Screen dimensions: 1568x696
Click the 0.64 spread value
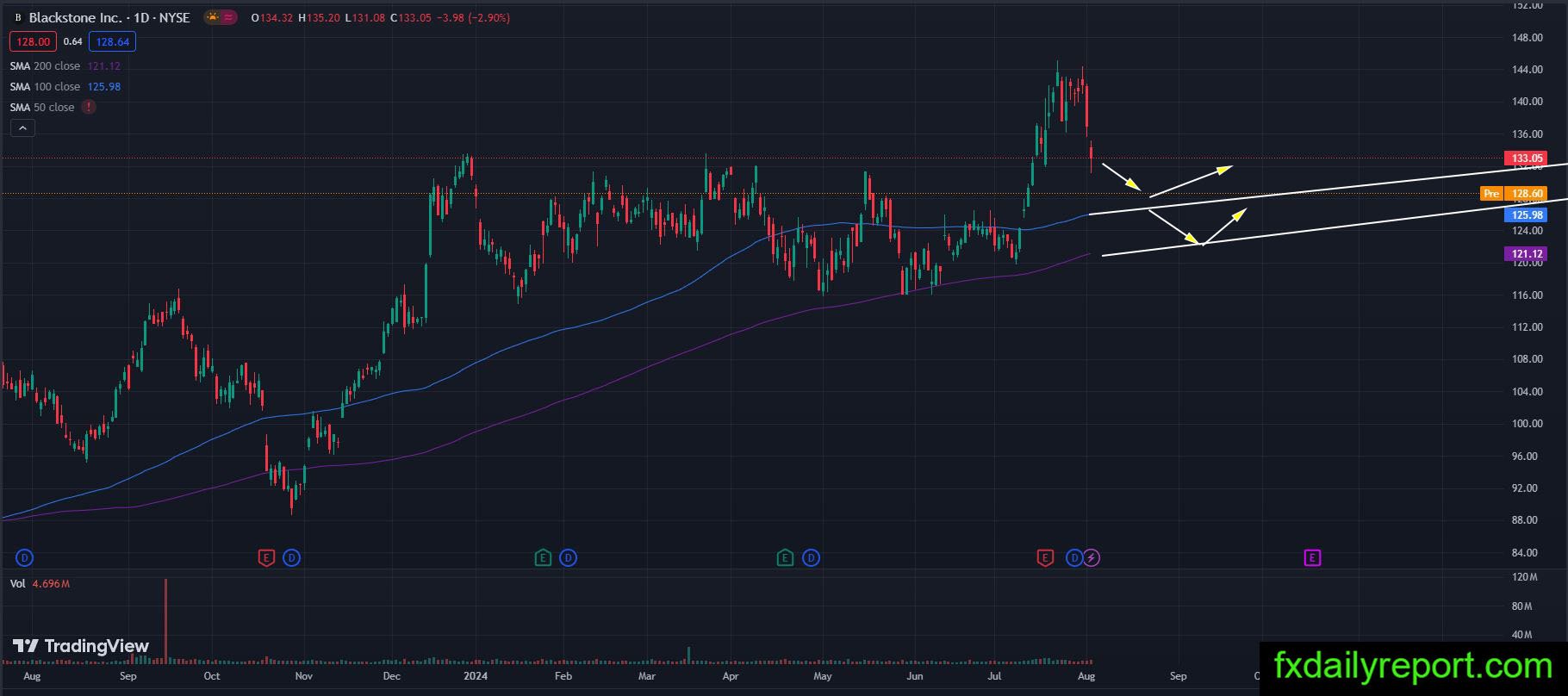click(73, 41)
